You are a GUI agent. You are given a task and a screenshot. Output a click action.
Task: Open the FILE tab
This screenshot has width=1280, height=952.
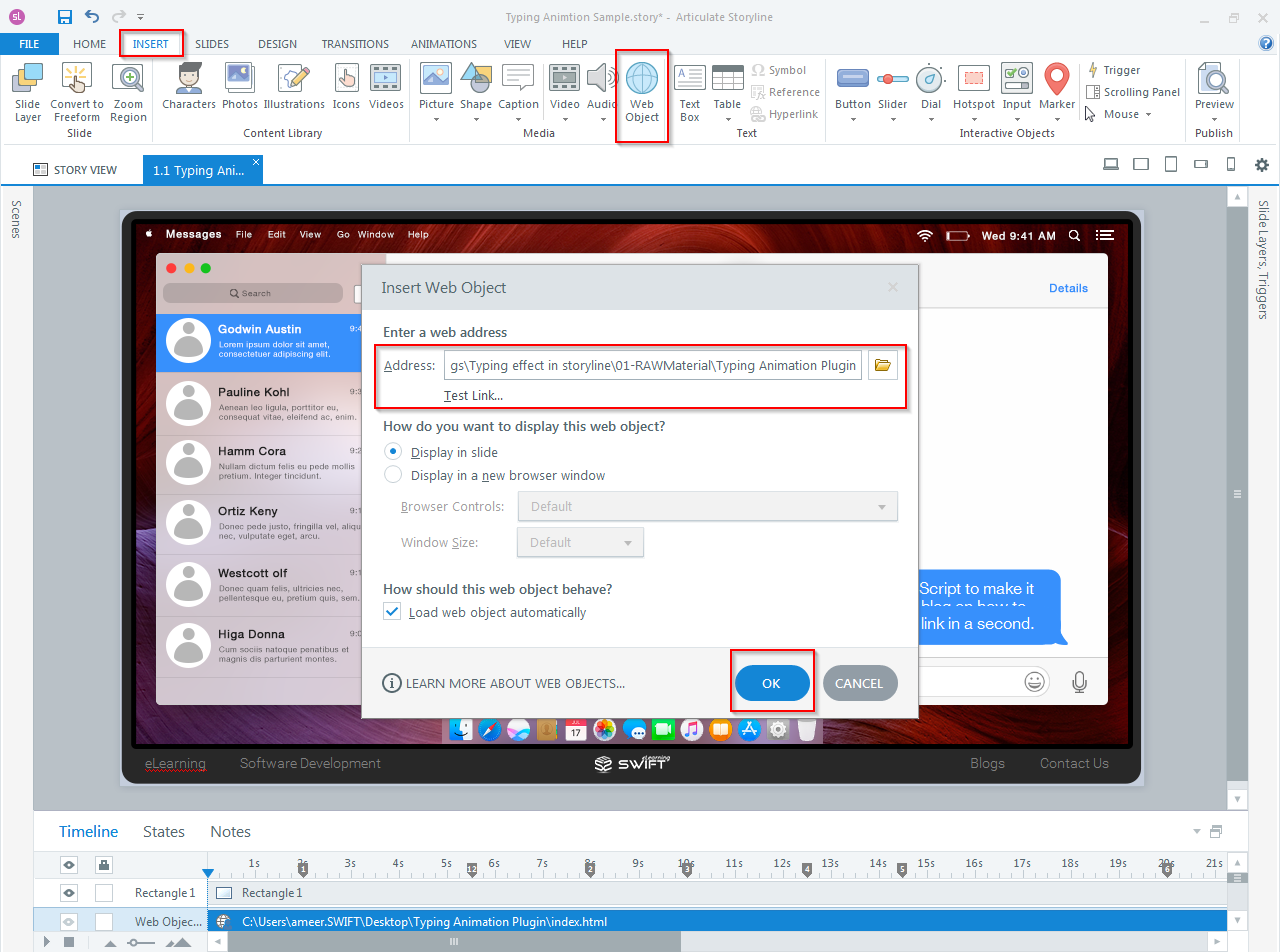(29, 44)
